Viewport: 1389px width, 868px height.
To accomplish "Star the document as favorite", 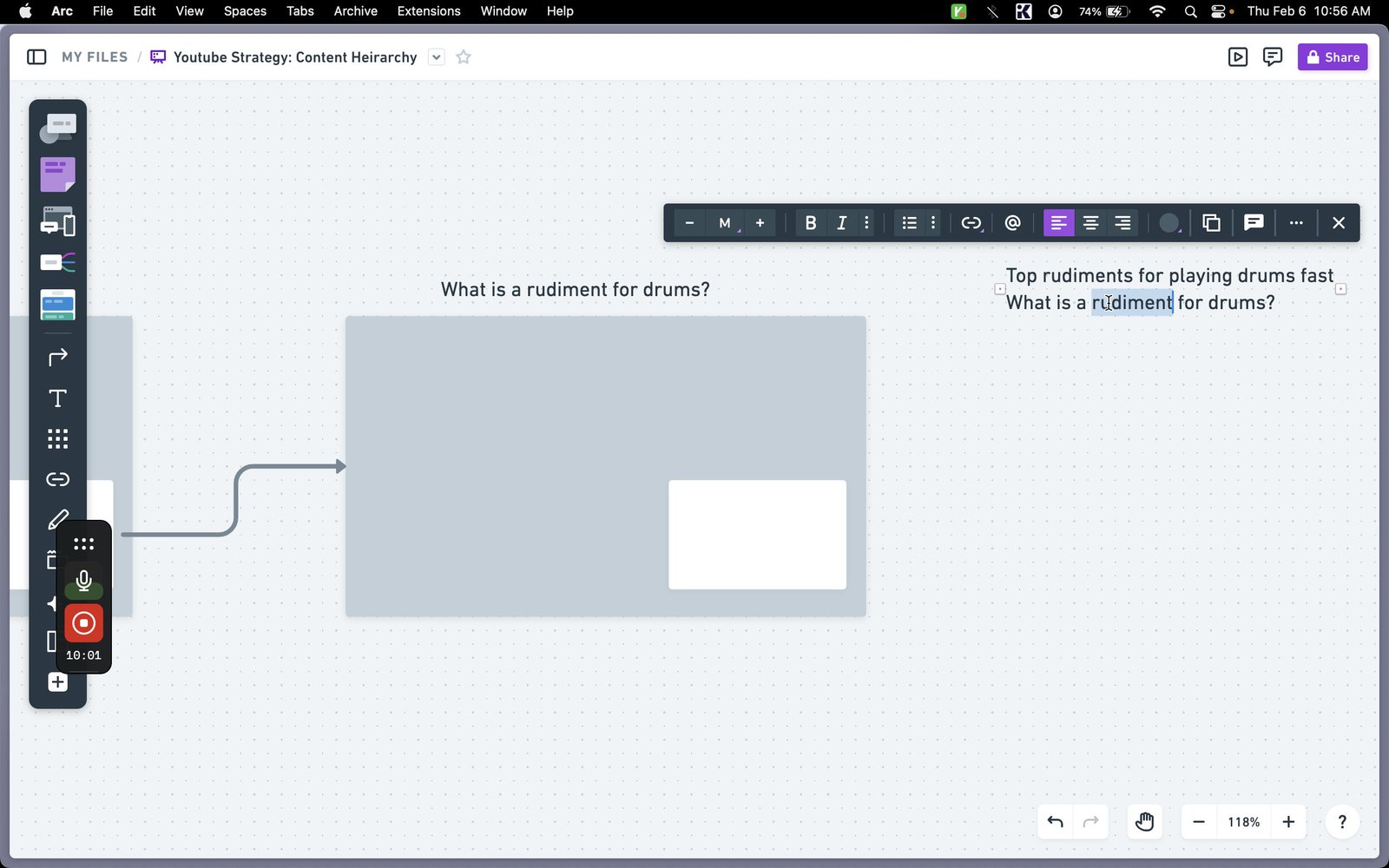I will 464,57.
